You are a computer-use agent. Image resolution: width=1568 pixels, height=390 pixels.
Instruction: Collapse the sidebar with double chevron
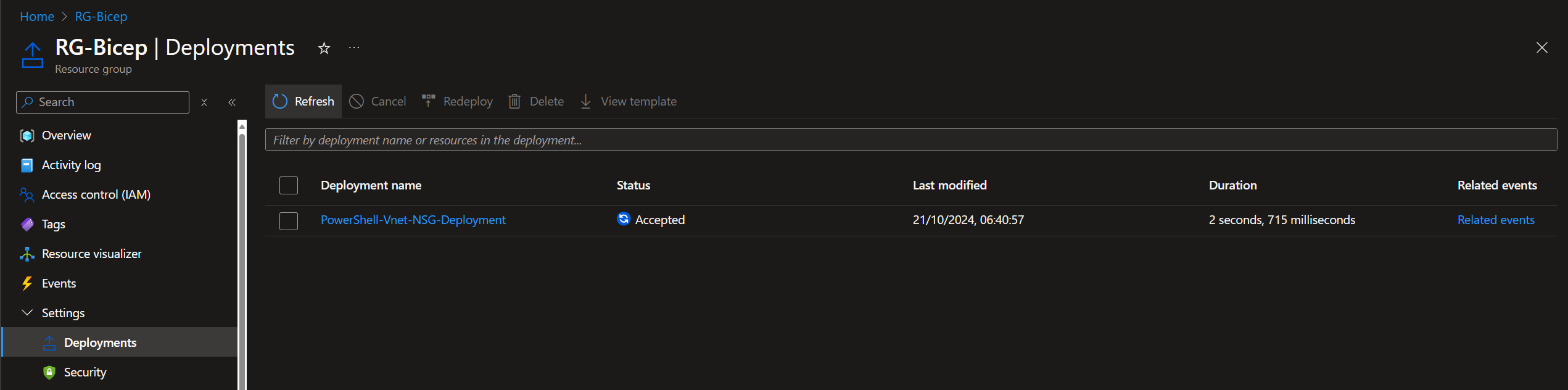click(x=232, y=102)
